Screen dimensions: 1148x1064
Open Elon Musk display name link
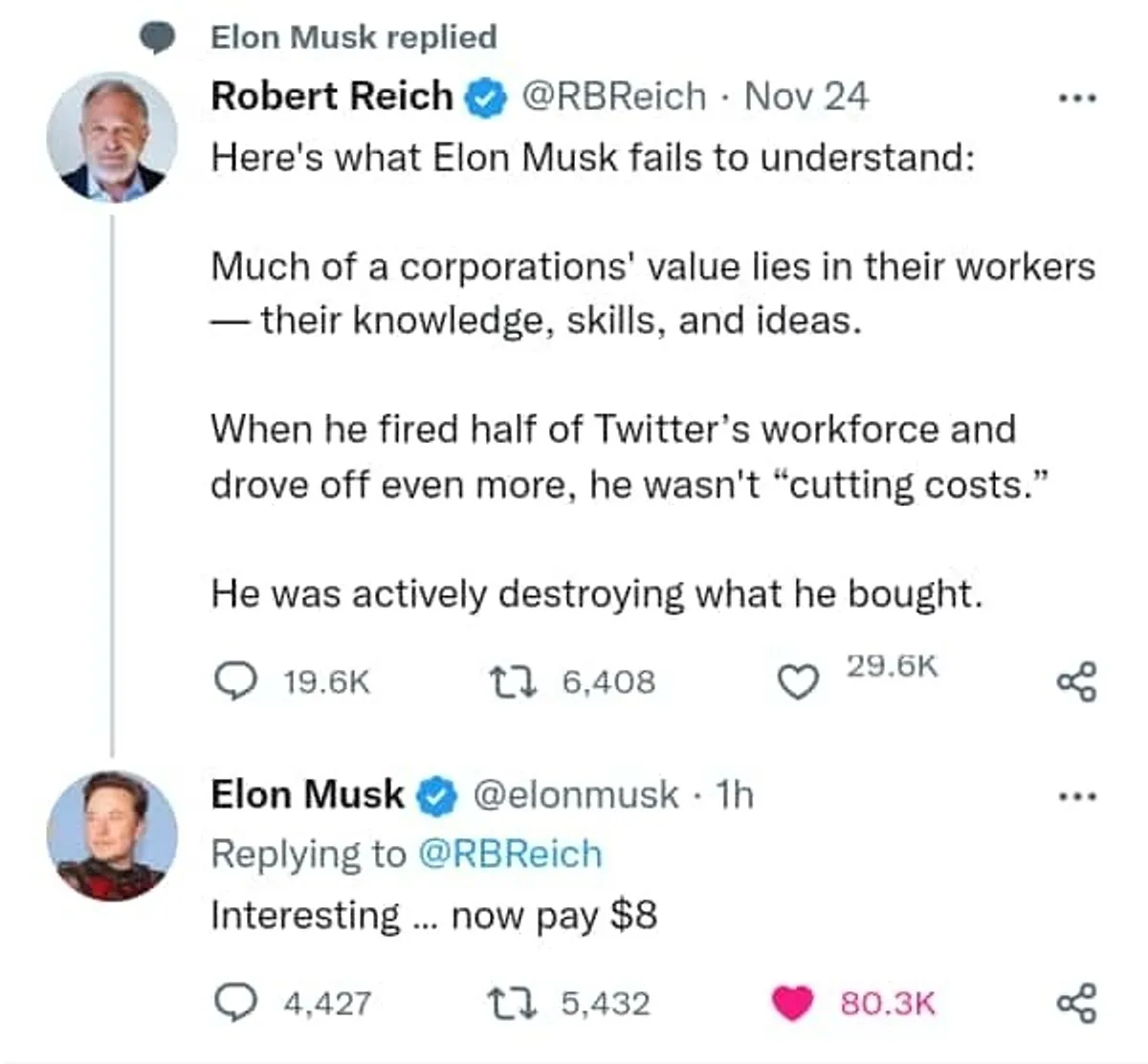coord(307,794)
